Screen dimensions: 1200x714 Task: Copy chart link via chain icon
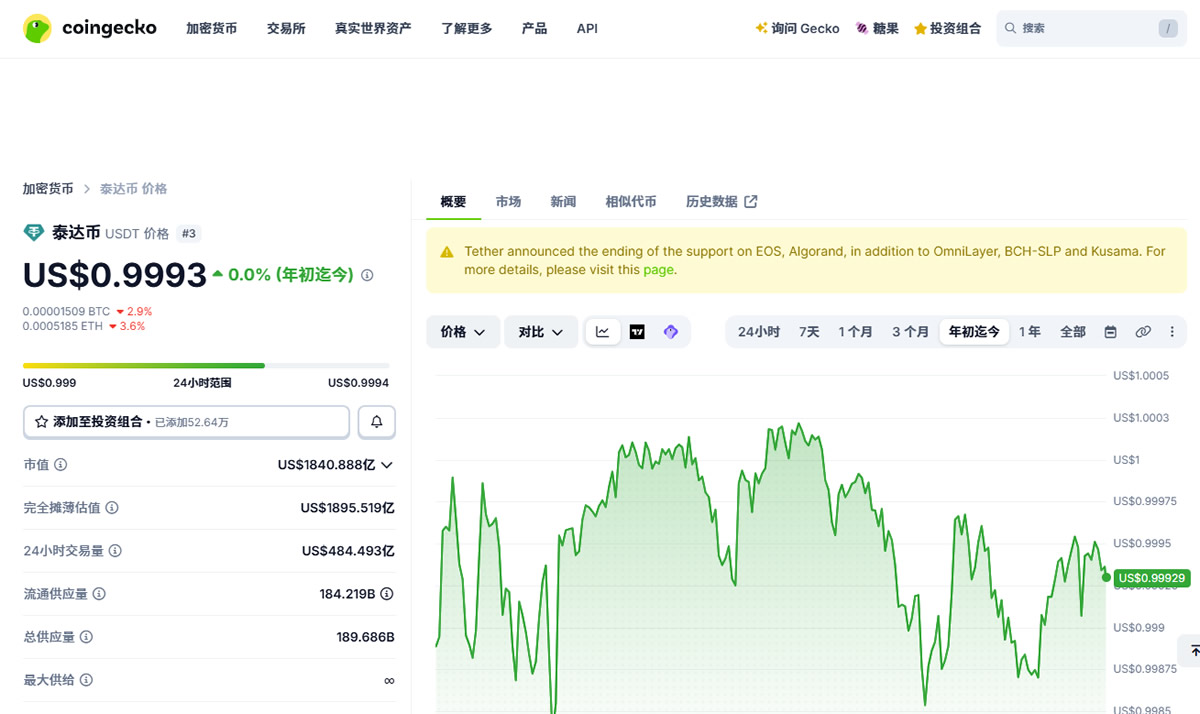(1143, 332)
